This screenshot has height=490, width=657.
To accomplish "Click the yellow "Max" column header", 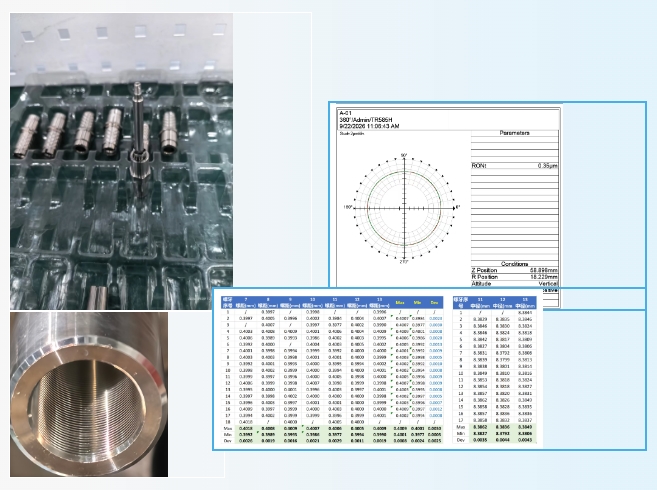I will pos(400,303).
